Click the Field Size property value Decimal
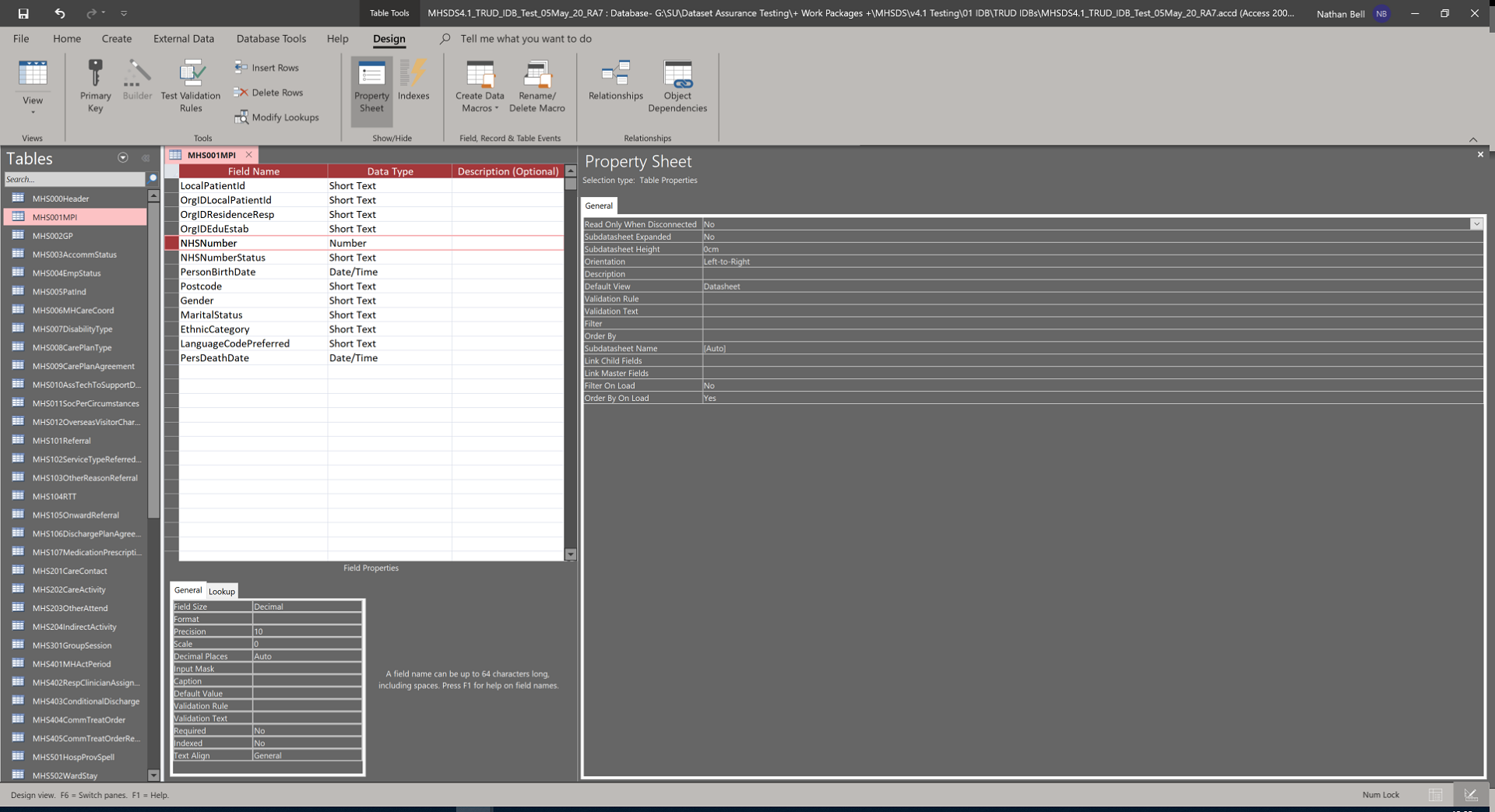The width and height of the screenshot is (1495, 812). point(308,606)
